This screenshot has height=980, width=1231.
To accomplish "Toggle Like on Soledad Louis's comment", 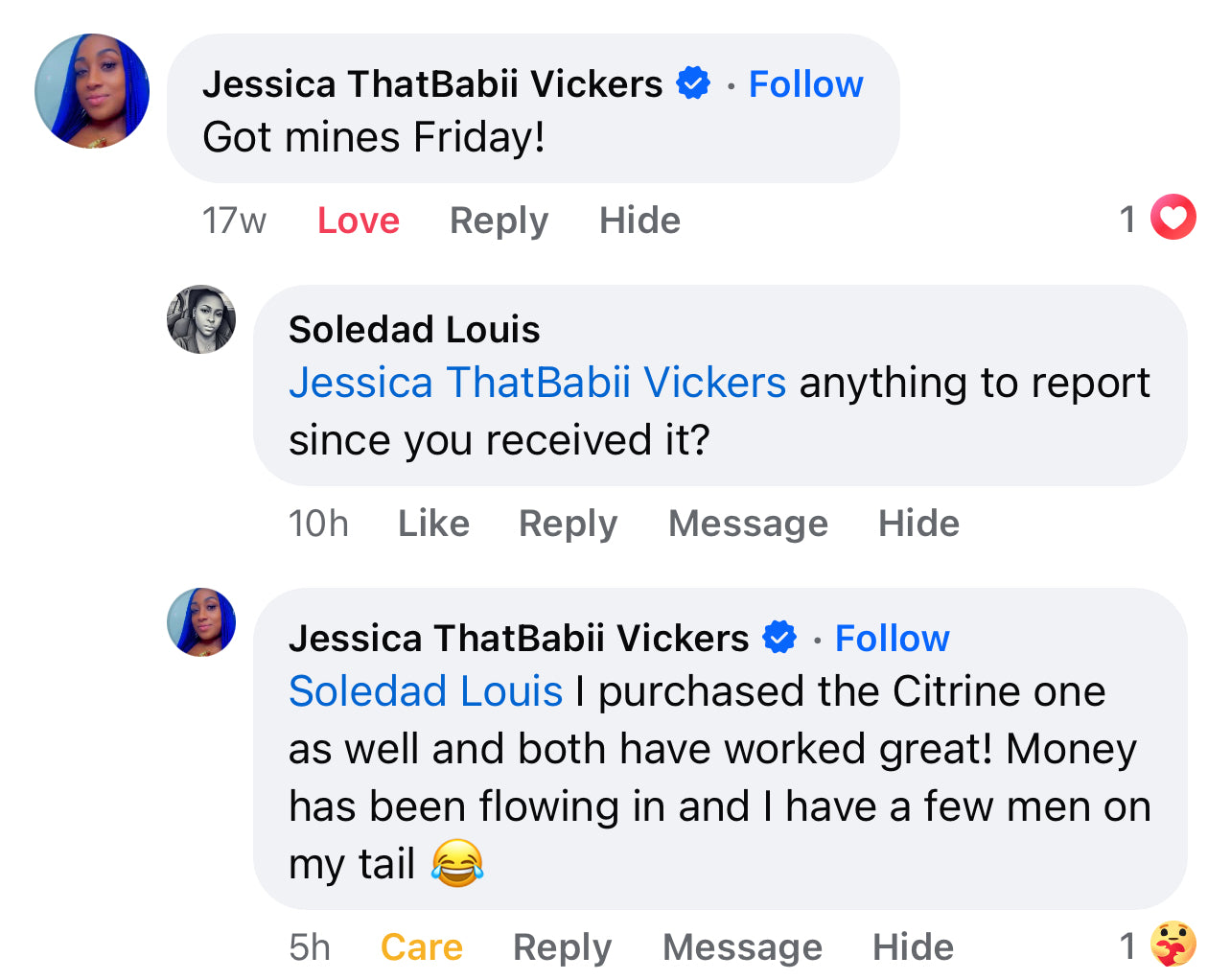I will tap(433, 524).
